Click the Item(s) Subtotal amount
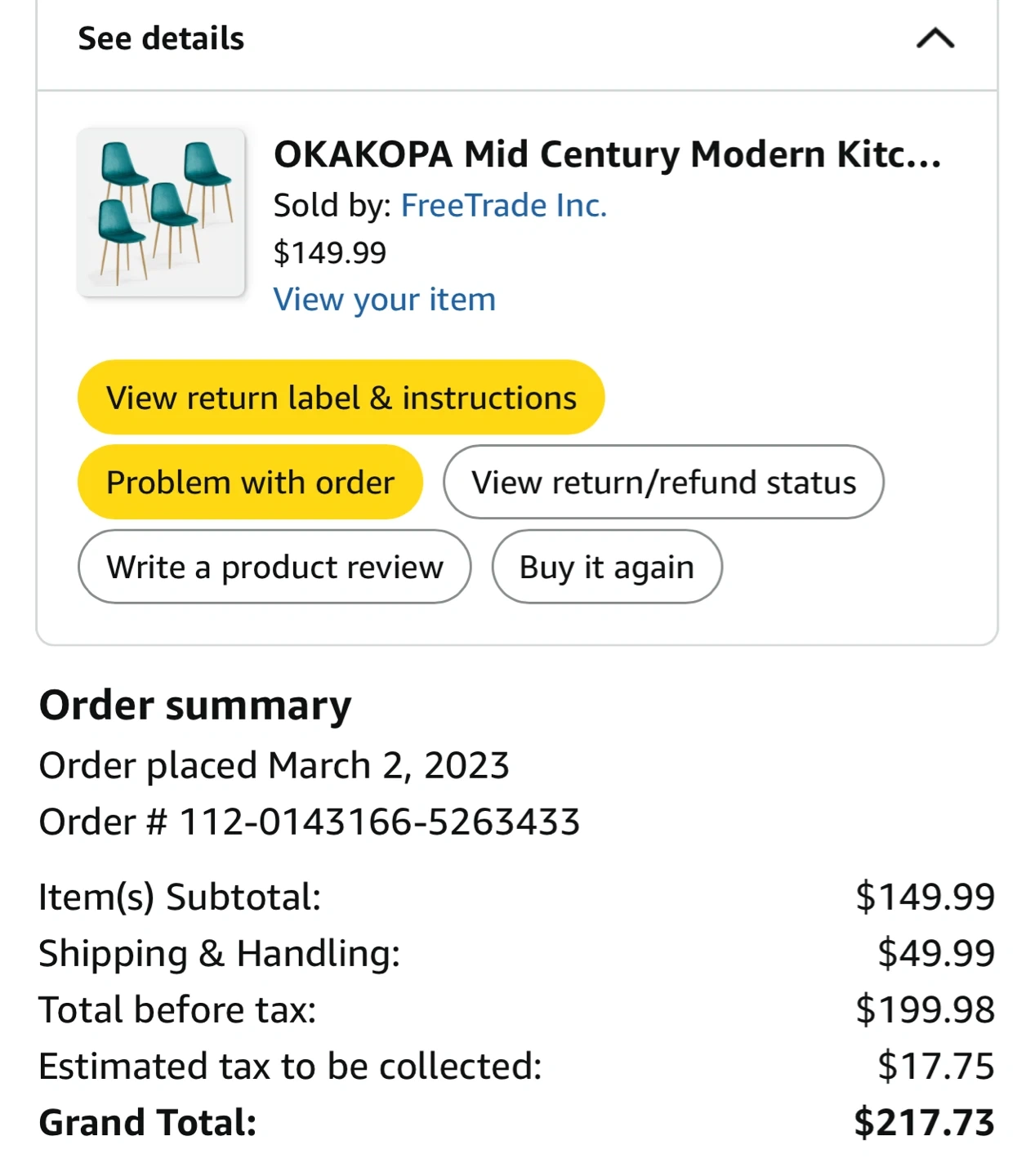 point(925,897)
